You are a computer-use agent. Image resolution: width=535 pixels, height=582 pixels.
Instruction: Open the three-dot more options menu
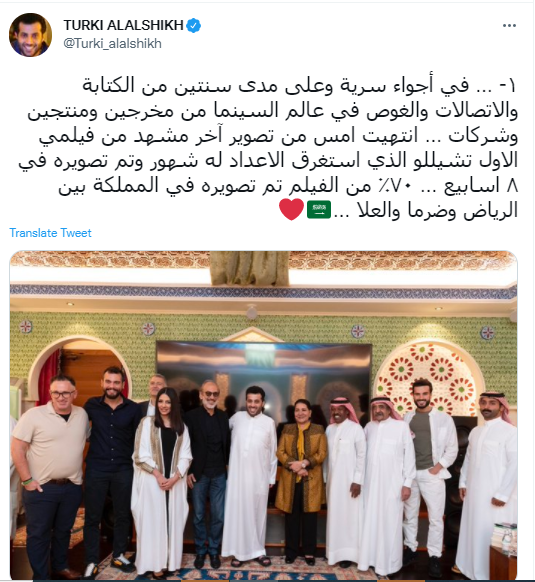tap(509, 26)
